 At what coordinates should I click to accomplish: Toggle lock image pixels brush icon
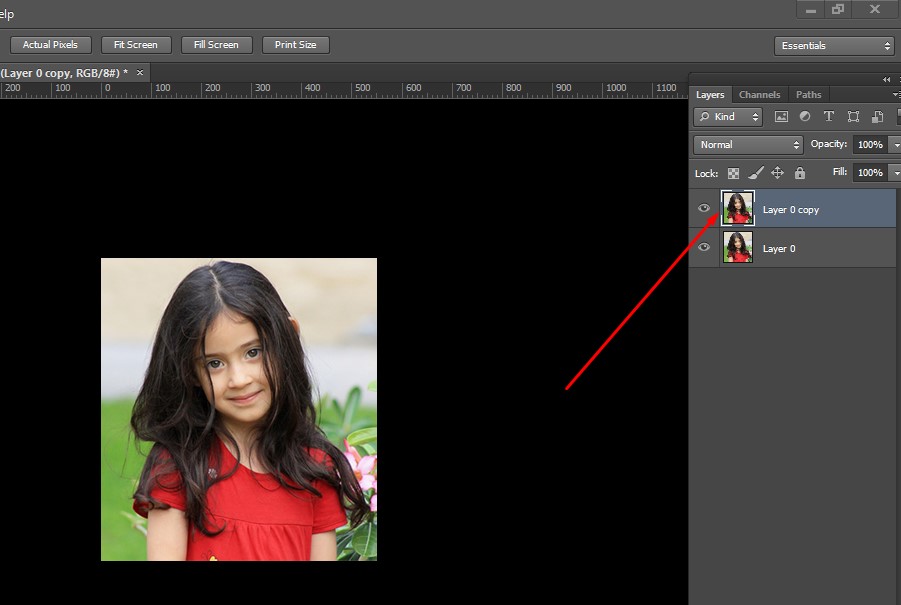click(x=756, y=173)
